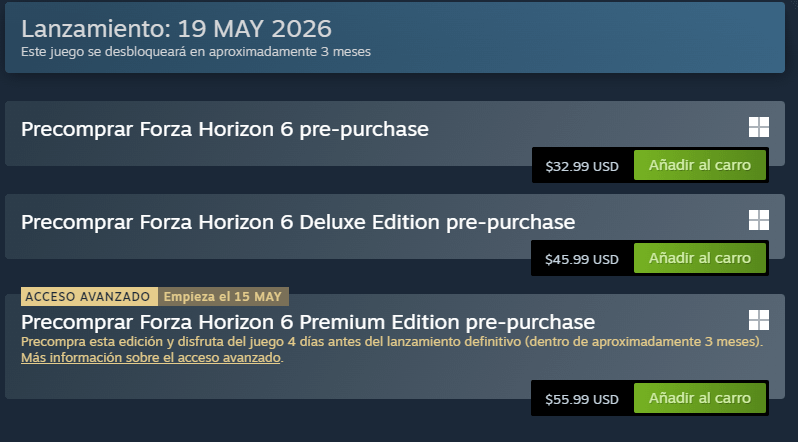
Task: Click the 'Este juego se desbloqueará' unlock notice
Action: pyautogui.click(x=195, y=52)
